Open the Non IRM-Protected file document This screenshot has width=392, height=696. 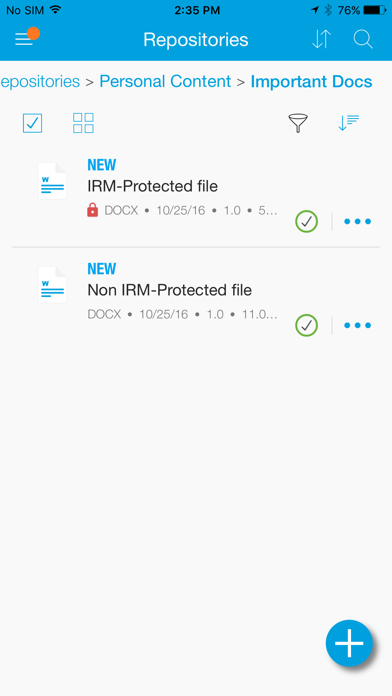click(170, 290)
